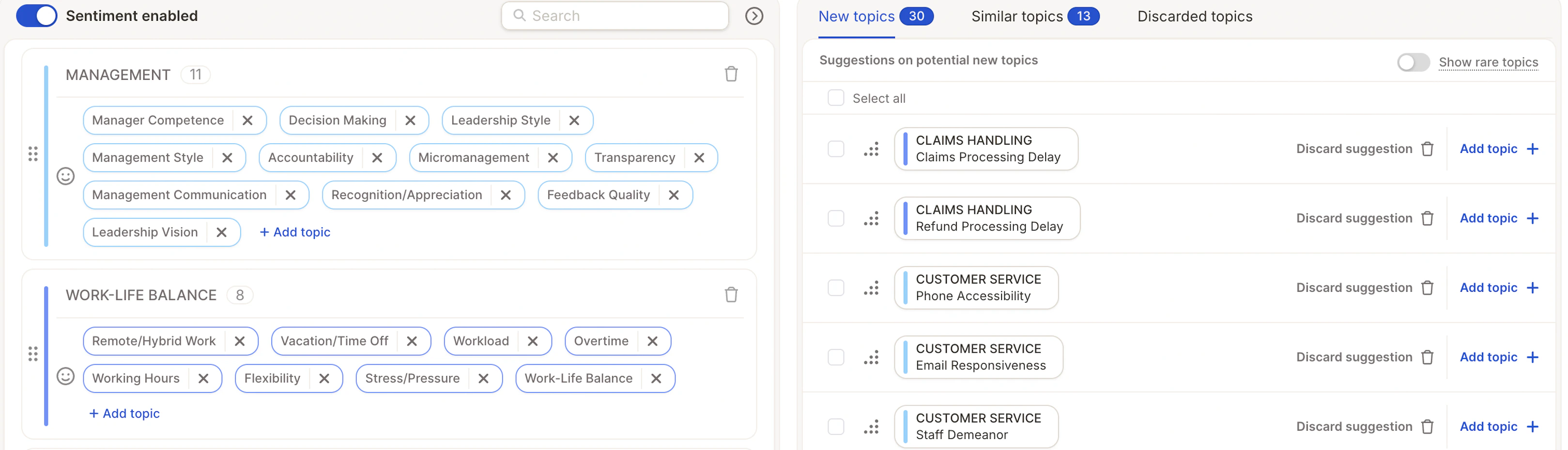Image resolution: width=1568 pixels, height=450 pixels.
Task: Remove the Micromanagement topic
Action: [x=553, y=158]
